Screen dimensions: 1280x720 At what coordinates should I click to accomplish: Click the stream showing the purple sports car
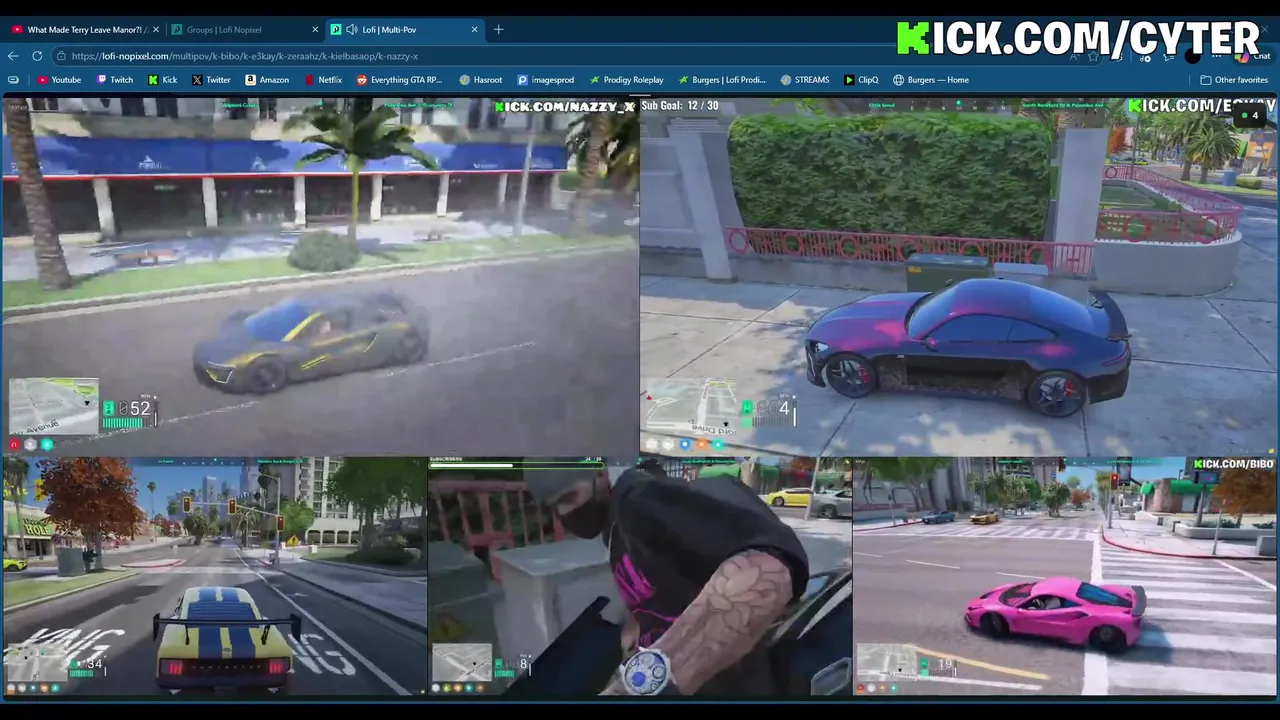[x=959, y=276]
